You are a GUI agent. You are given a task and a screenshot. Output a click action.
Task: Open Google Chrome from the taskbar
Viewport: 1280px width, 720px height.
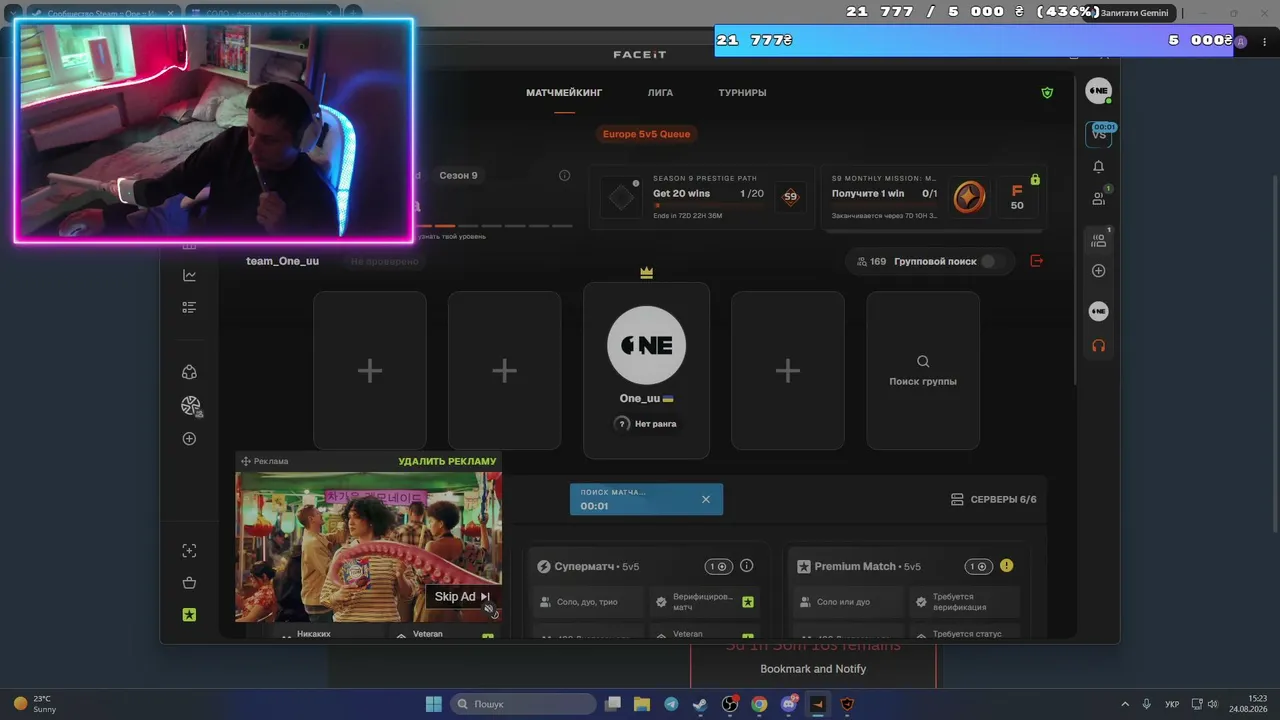pyautogui.click(x=759, y=704)
